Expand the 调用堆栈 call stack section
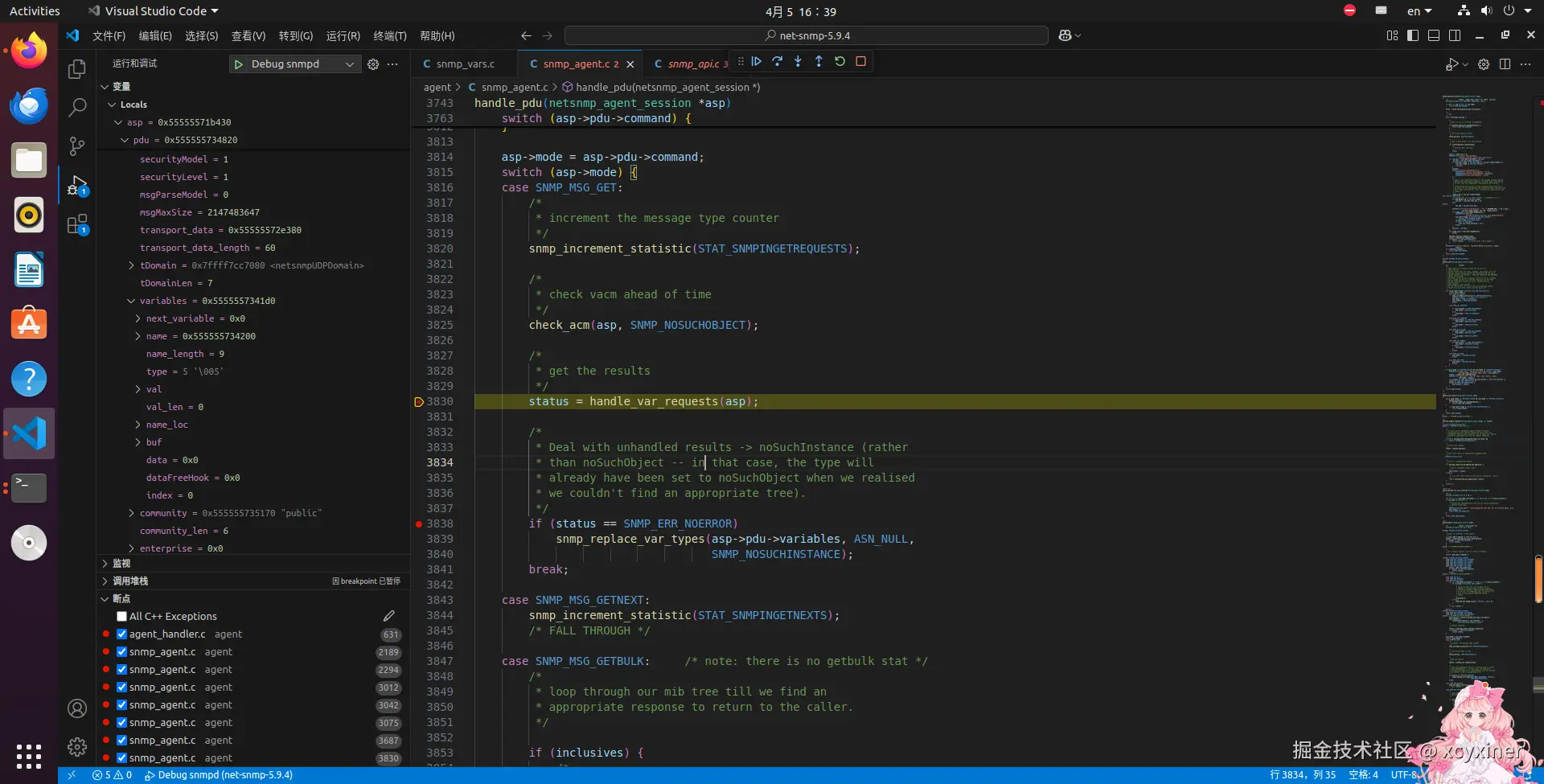The height and width of the screenshot is (784, 1544). 129,581
